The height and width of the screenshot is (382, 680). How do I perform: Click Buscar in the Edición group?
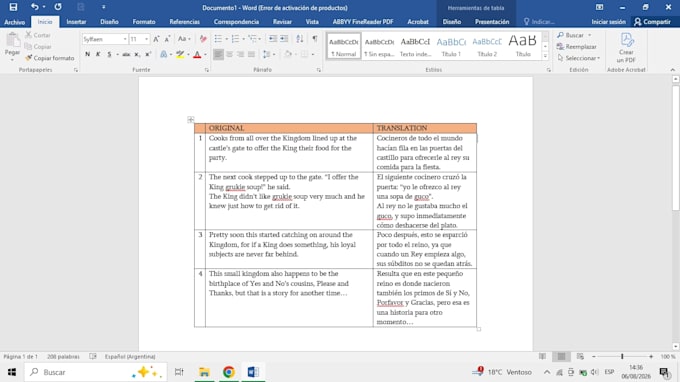tap(574, 35)
